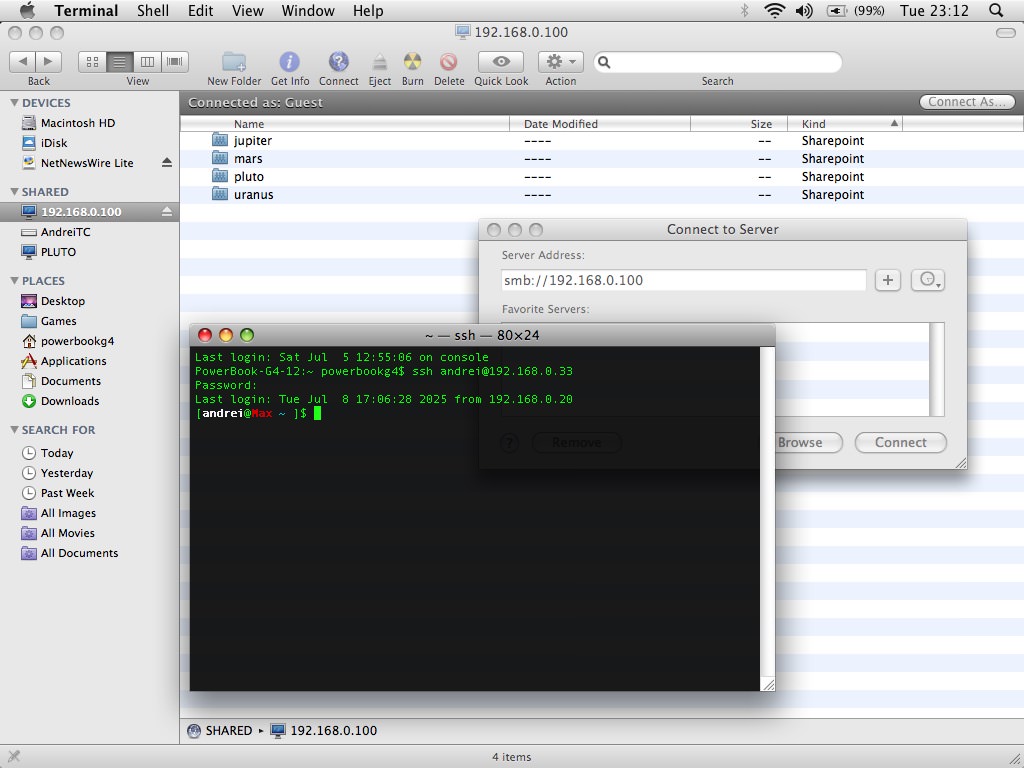This screenshot has height=768, width=1024.
Task: Switch Finder to icon view
Action: point(92,61)
